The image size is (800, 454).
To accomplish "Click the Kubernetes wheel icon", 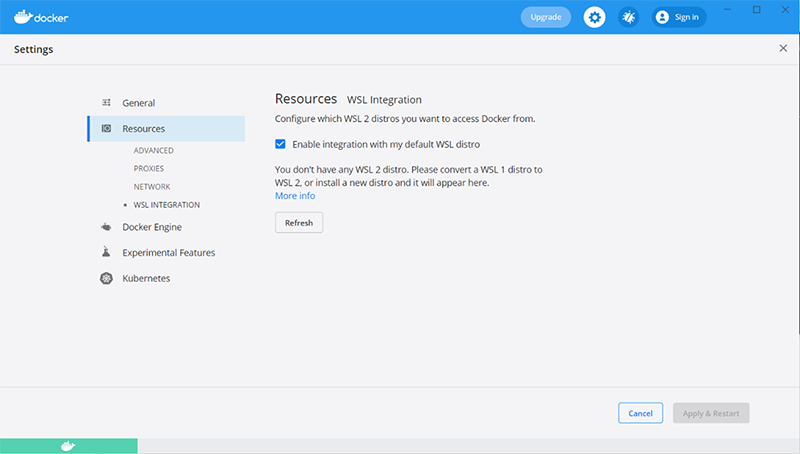I will click(x=106, y=278).
